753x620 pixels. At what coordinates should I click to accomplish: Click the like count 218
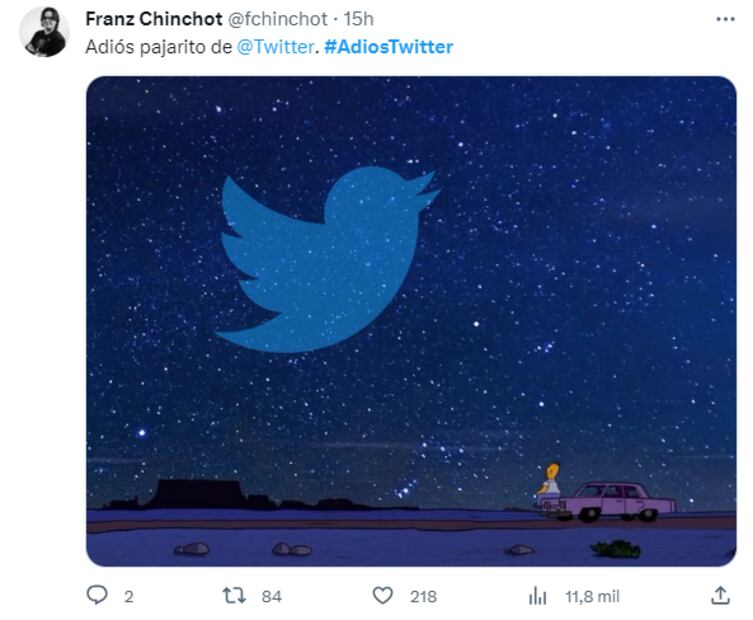click(423, 596)
